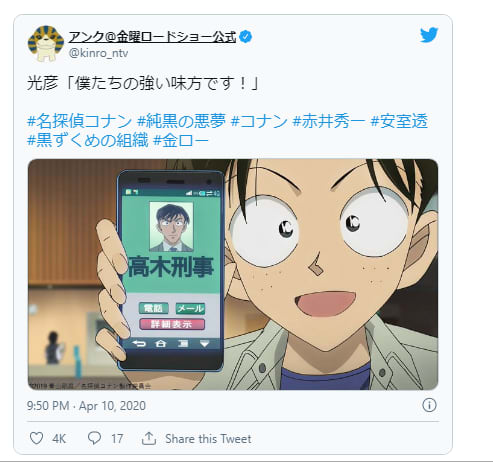
Task: Click the 17 replies count
Action: tap(117, 439)
